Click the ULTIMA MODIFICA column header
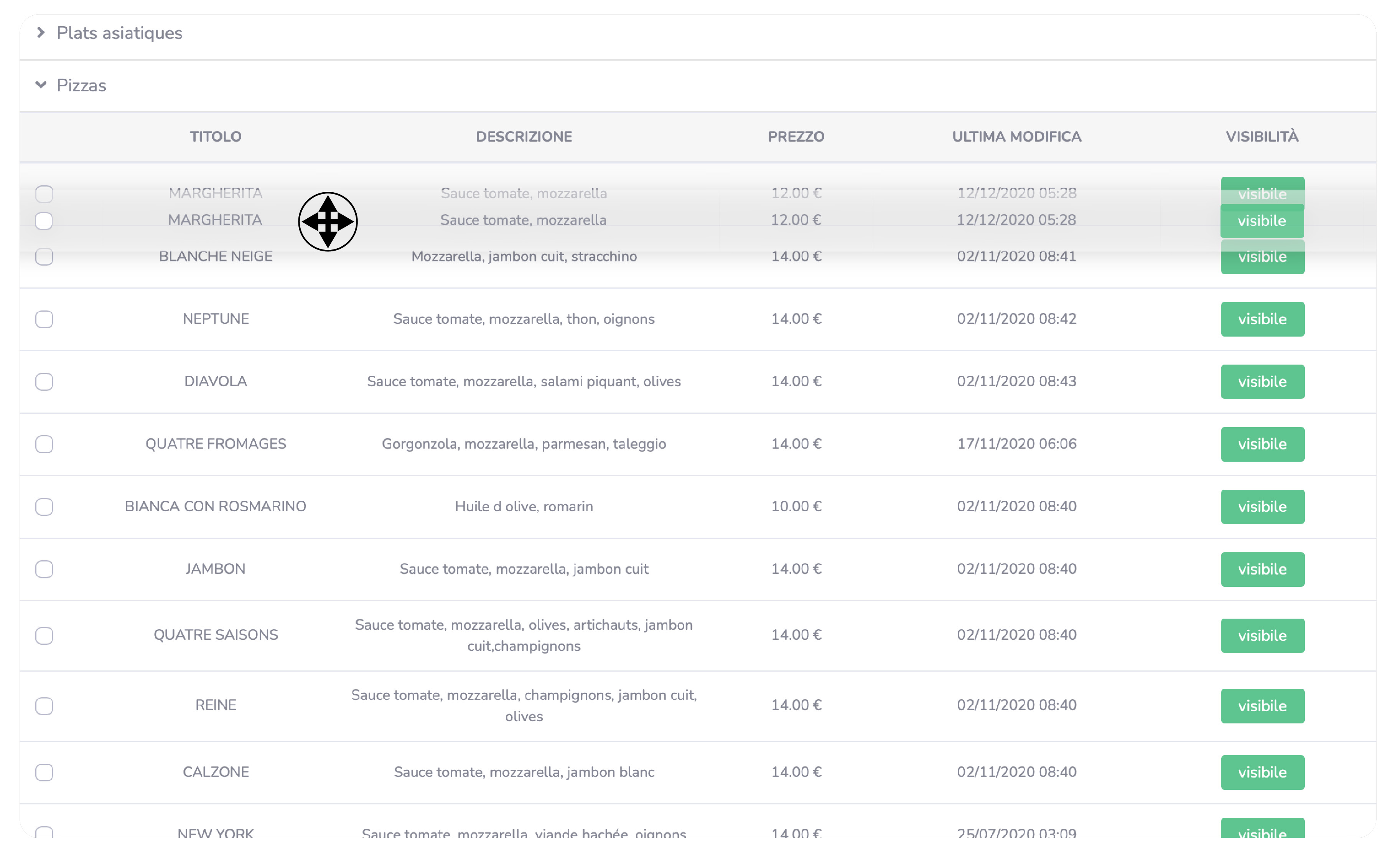Screen dimensions: 1400x842 1016,136
